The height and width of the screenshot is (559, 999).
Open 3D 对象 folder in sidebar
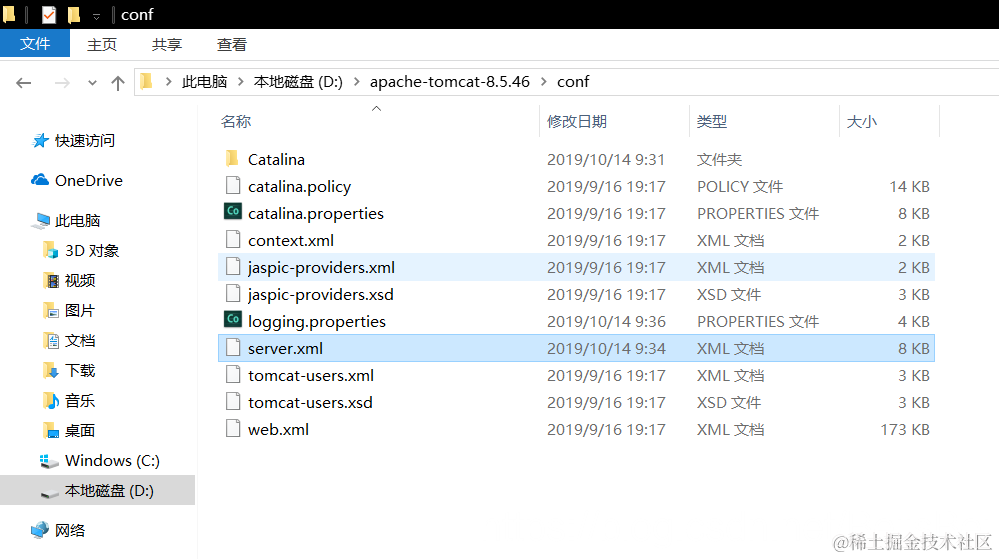point(92,250)
